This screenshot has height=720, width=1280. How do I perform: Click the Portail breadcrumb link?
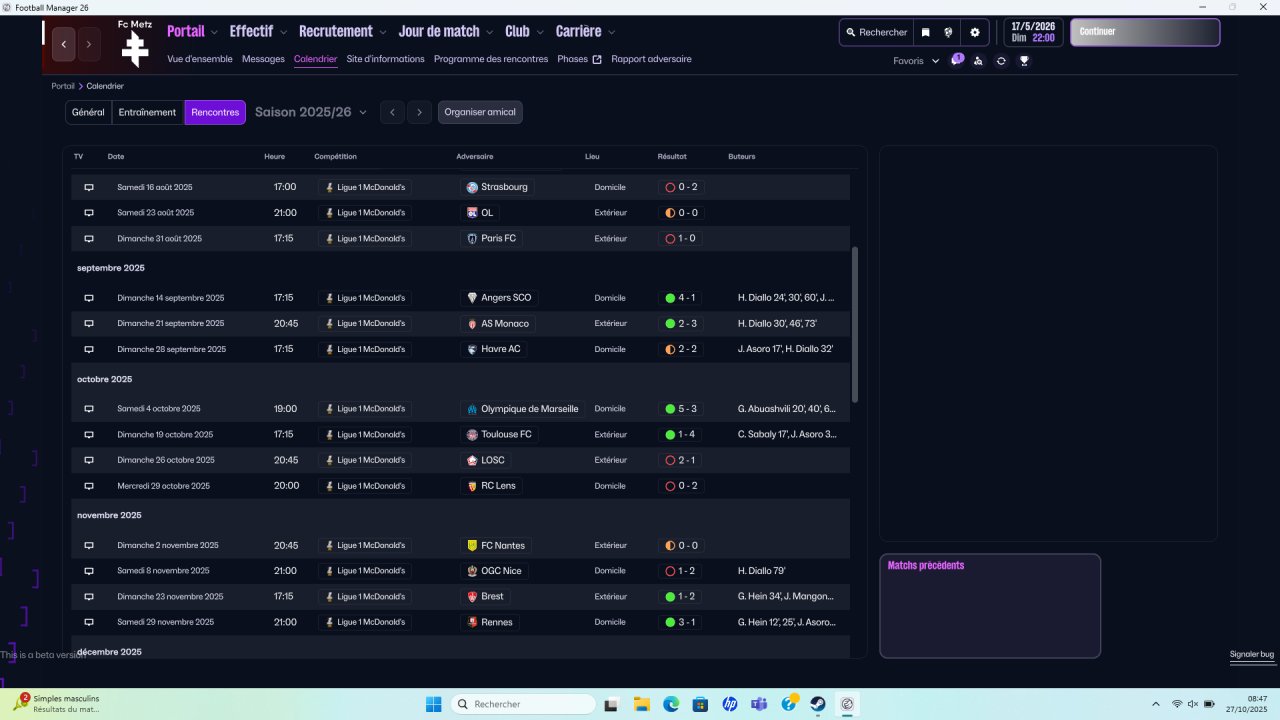pyautogui.click(x=63, y=86)
